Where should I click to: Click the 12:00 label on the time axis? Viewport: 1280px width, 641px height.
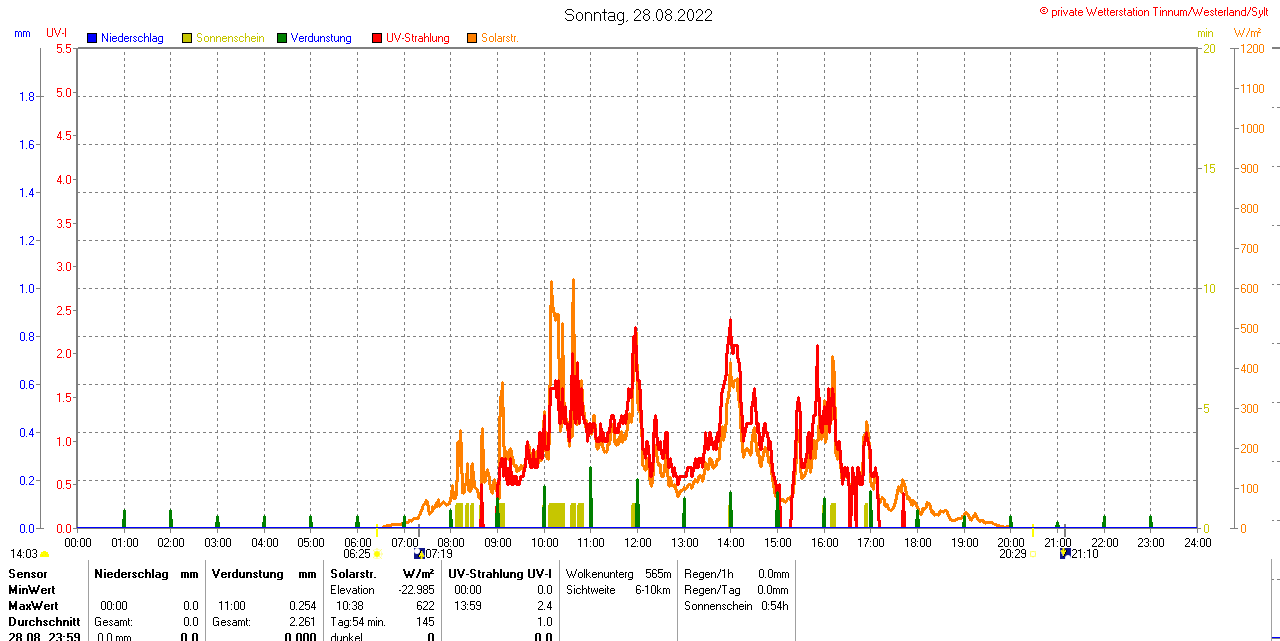pos(638,542)
